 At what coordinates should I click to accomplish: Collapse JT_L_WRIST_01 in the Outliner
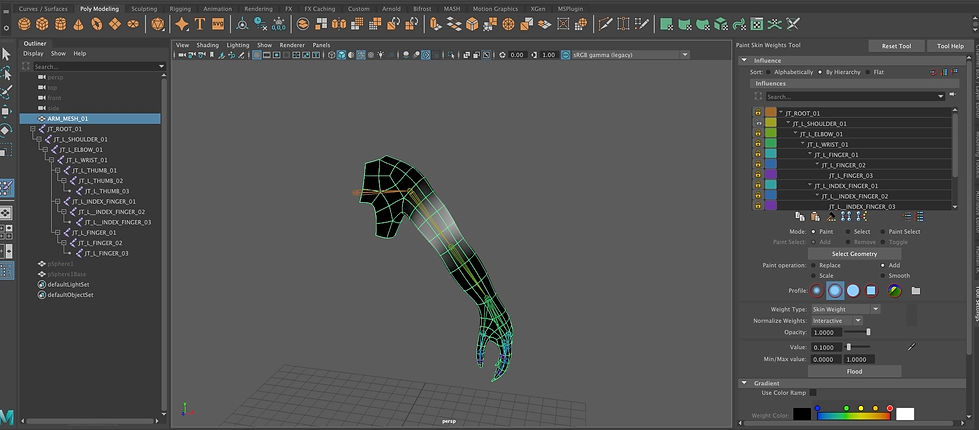(52, 160)
